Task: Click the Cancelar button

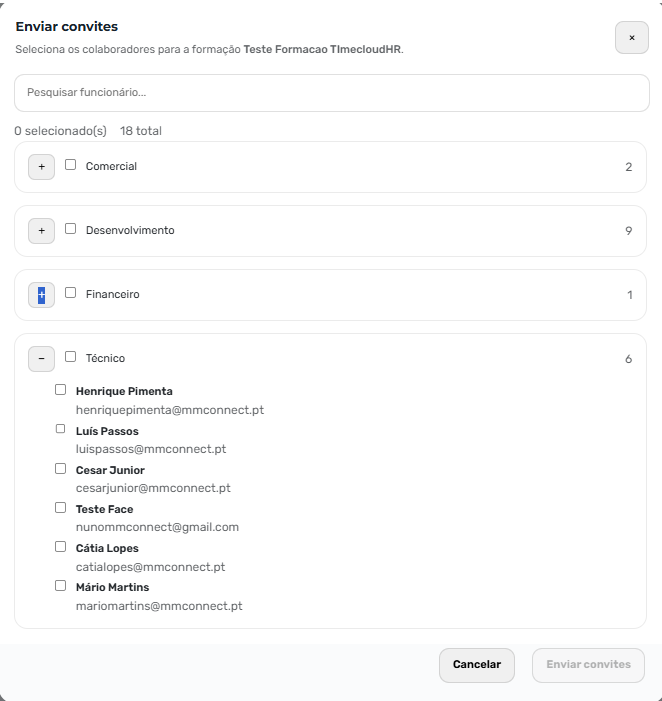Action: pyautogui.click(x=476, y=665)
